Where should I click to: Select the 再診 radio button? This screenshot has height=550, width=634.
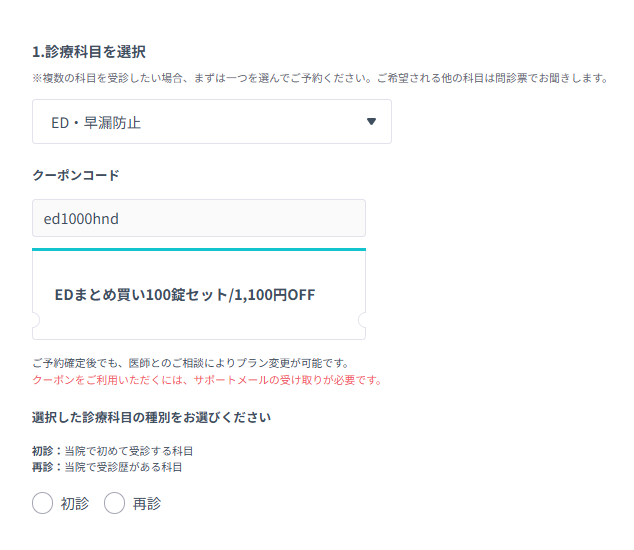point(114,503)
